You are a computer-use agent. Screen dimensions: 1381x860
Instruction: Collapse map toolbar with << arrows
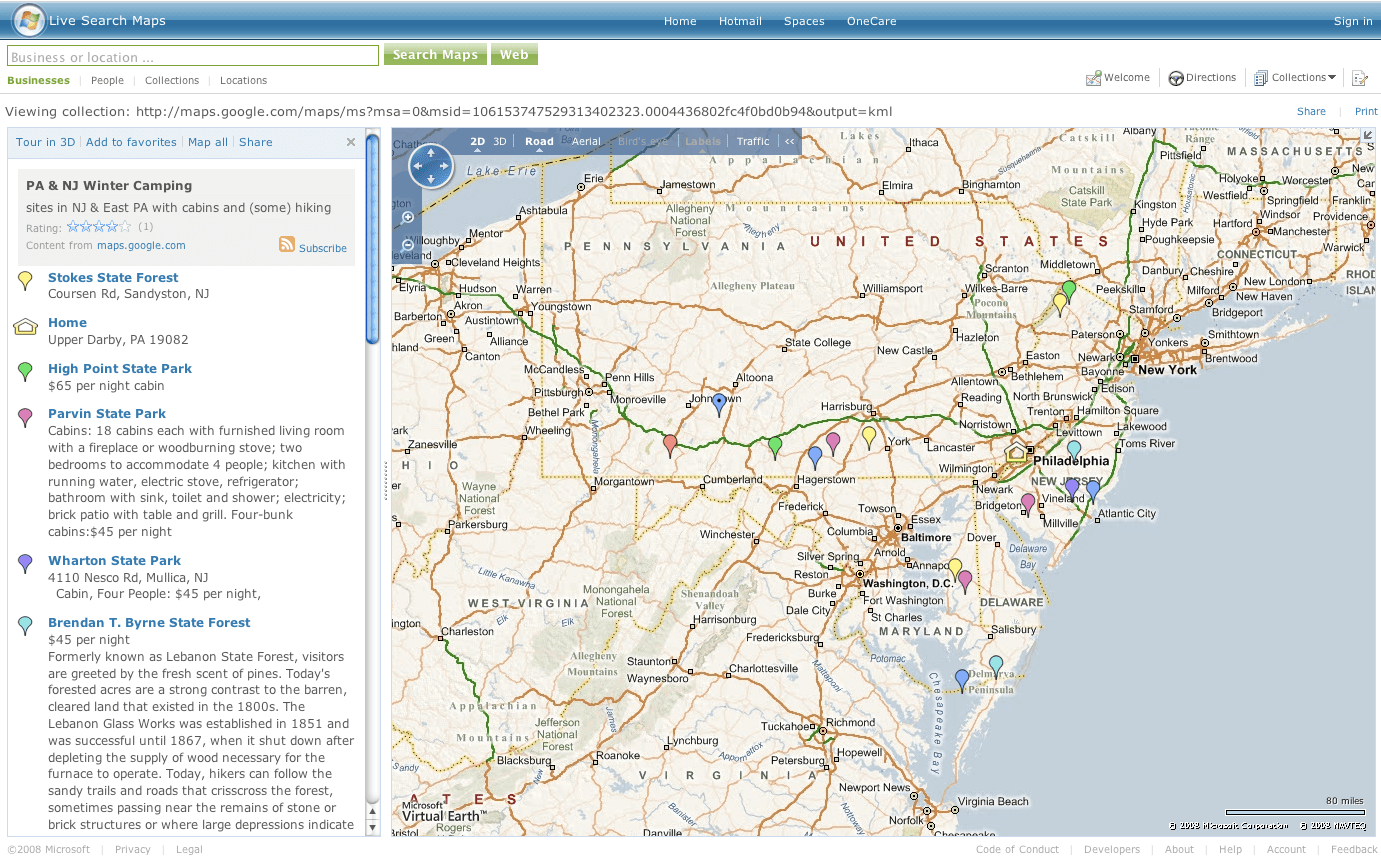pyautogui.click(x=790, y=141)
